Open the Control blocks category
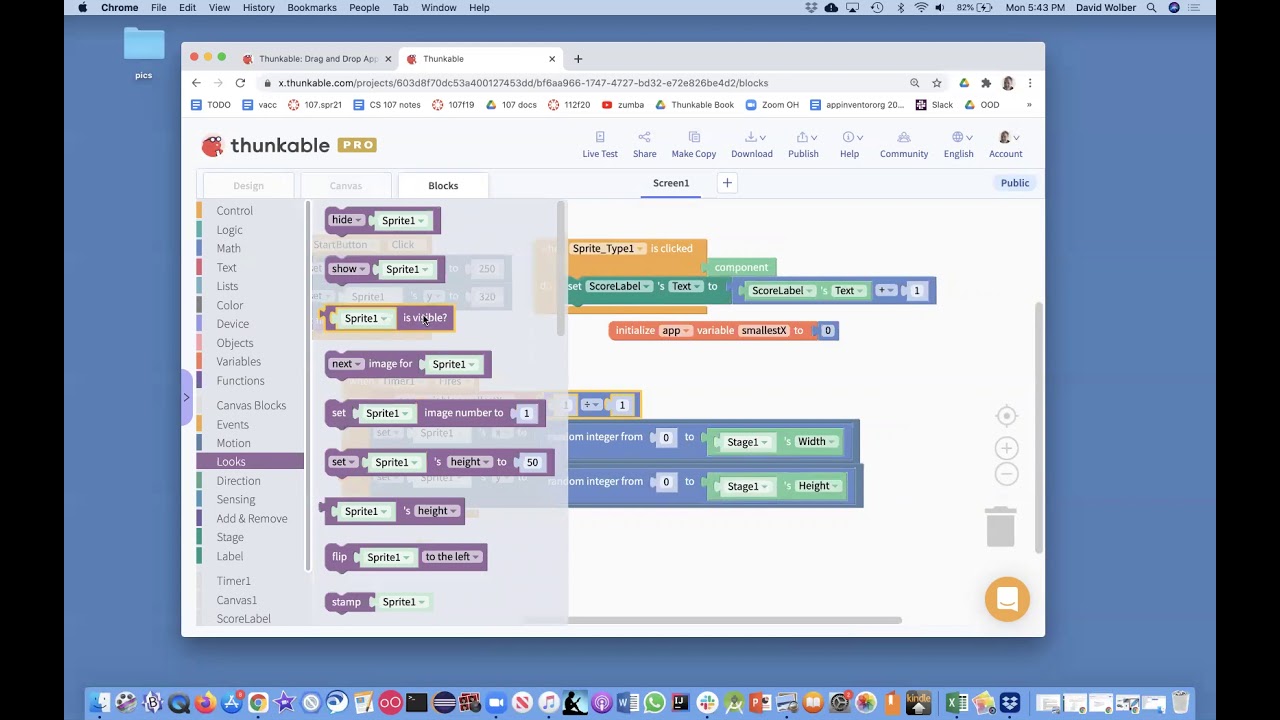Viewport: 1280px width, 720px height. (234, 211)
